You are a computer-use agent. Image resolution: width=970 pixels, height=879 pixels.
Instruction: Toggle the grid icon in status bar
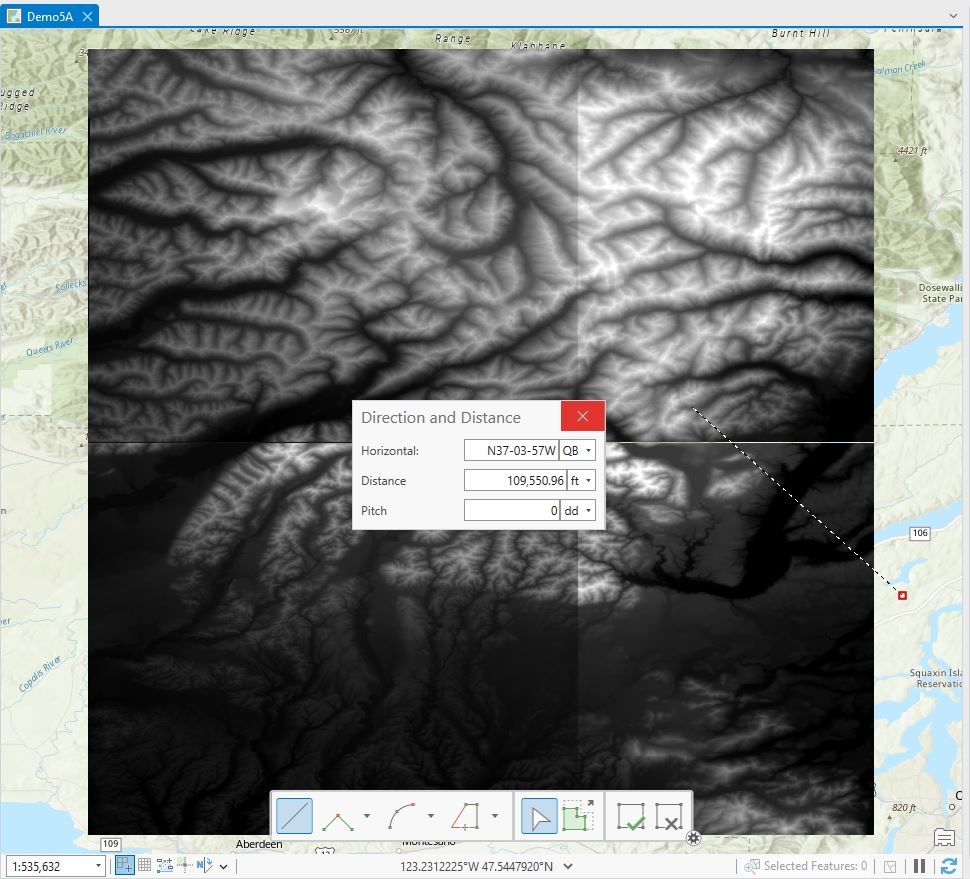coord(145,865)
